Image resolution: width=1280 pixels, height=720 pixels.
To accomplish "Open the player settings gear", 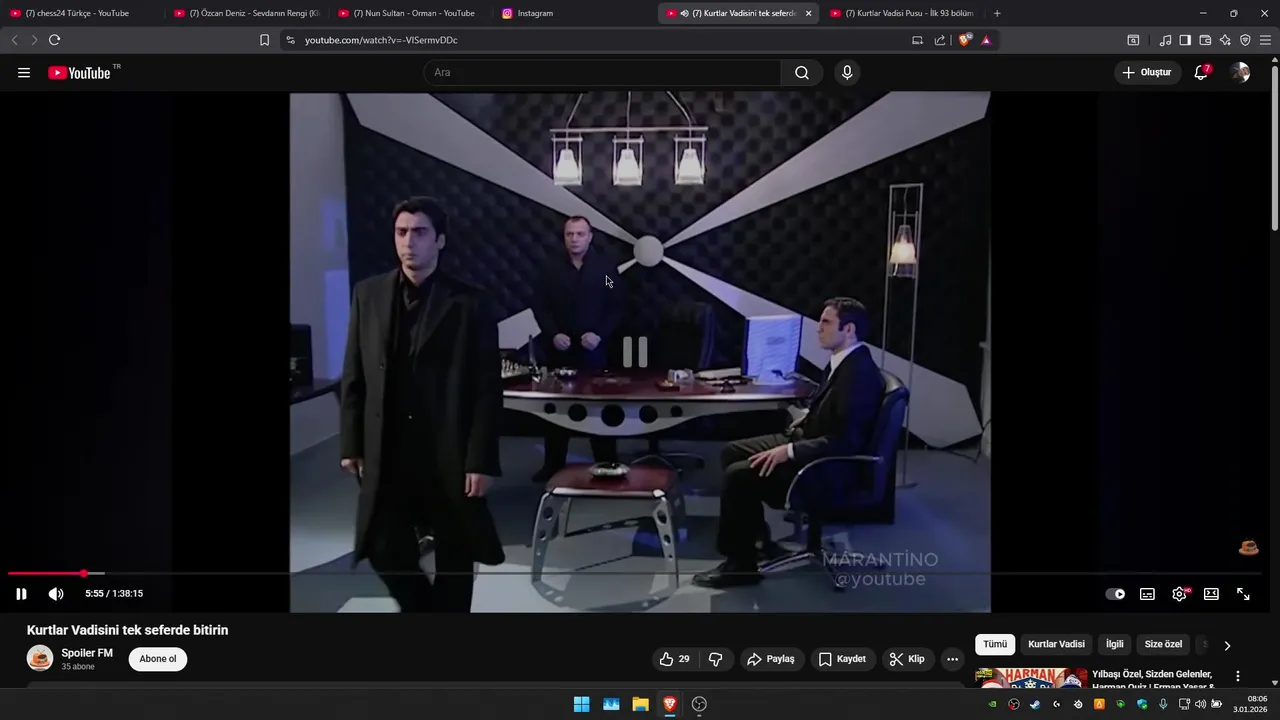I will 1179,594.
